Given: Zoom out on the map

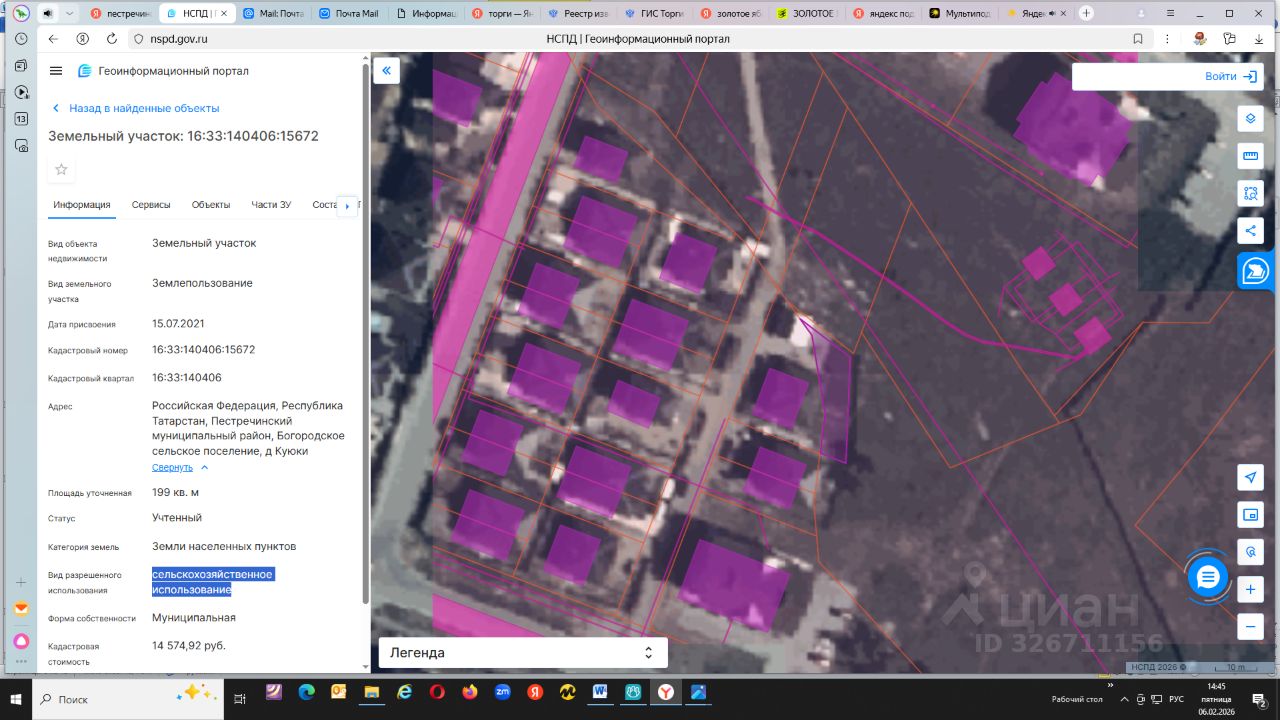Looking at the screenshot, I should coord(1250,627).
